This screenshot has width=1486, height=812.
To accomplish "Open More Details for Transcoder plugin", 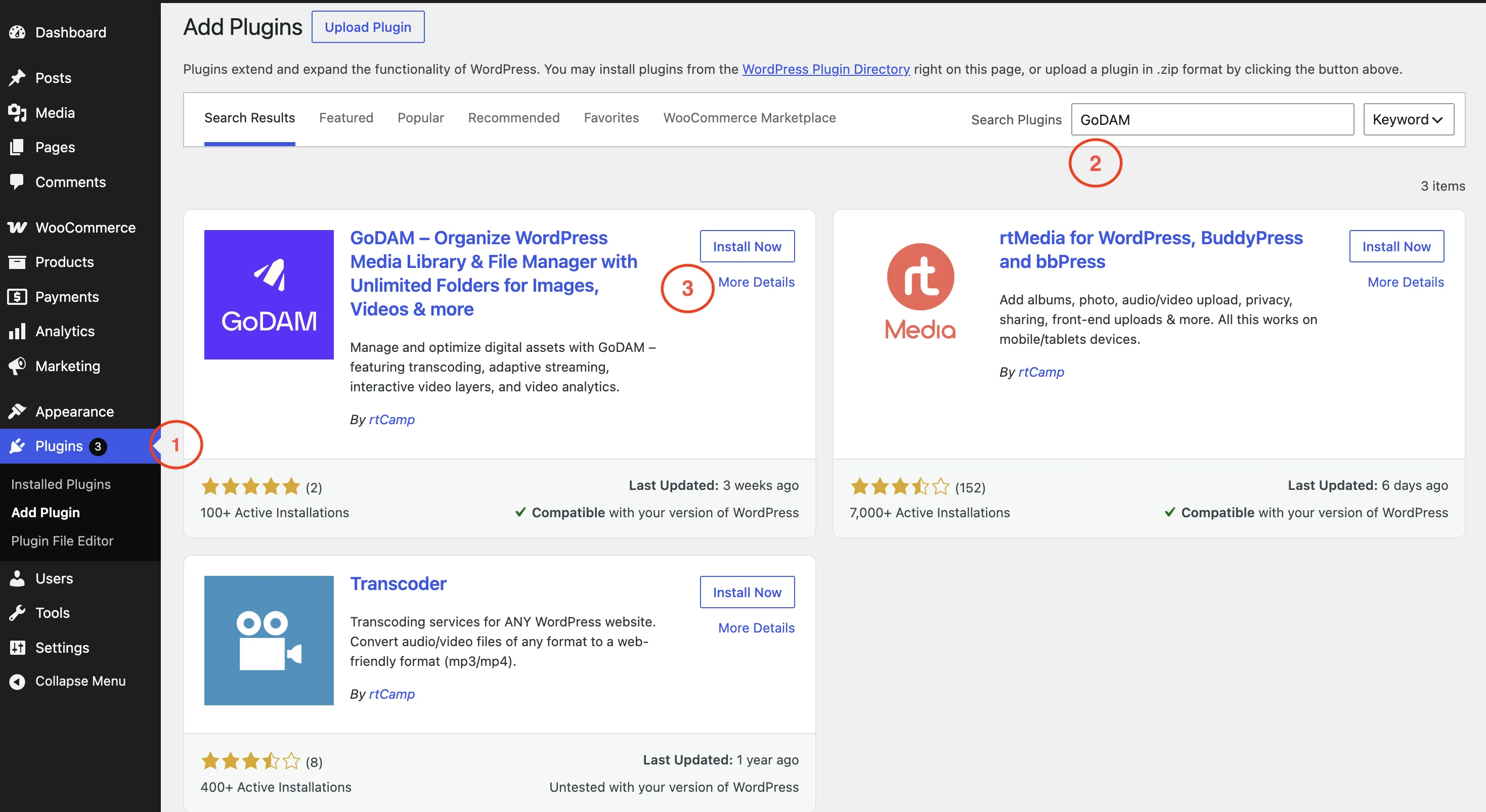I will [756, 627].
